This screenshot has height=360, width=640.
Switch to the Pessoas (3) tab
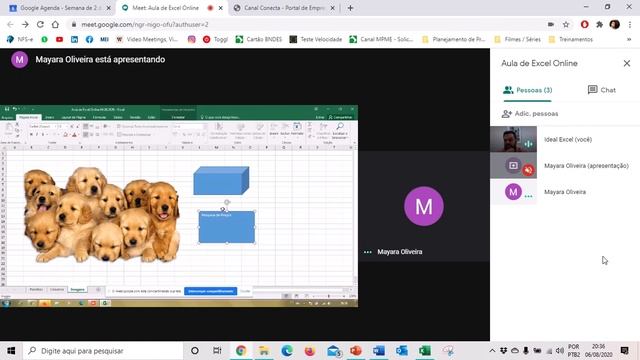click(527, 90)
